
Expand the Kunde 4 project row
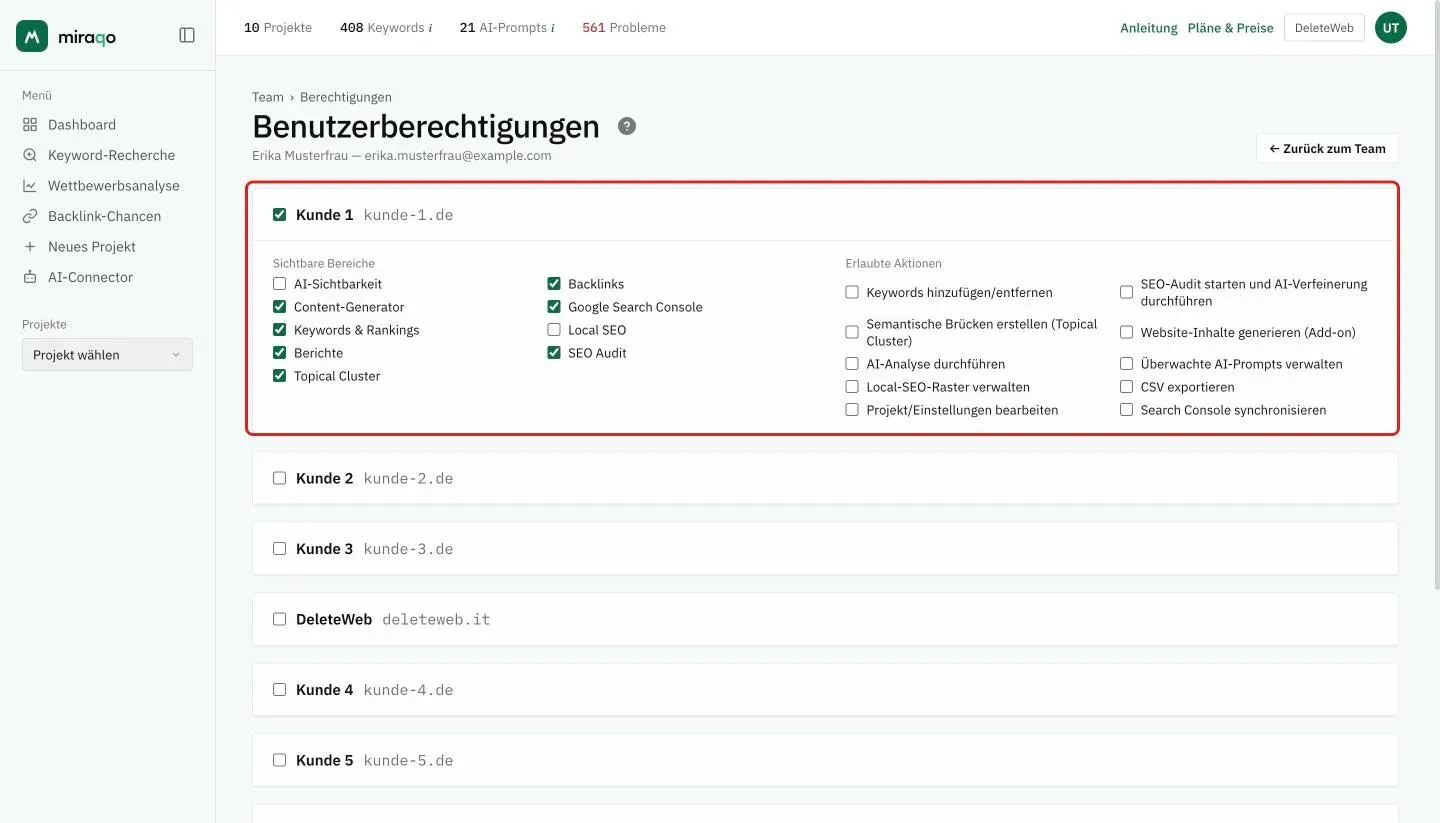click(825, 690)
